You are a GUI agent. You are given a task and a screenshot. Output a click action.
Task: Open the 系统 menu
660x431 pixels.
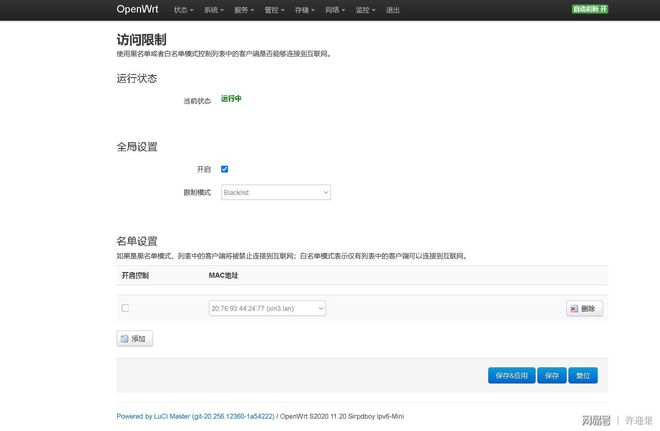[x=214, y=10]
